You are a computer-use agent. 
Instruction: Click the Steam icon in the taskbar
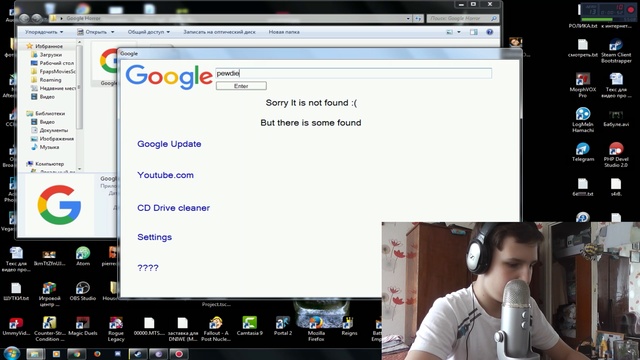pyautogui.click(x=138, y=354)
